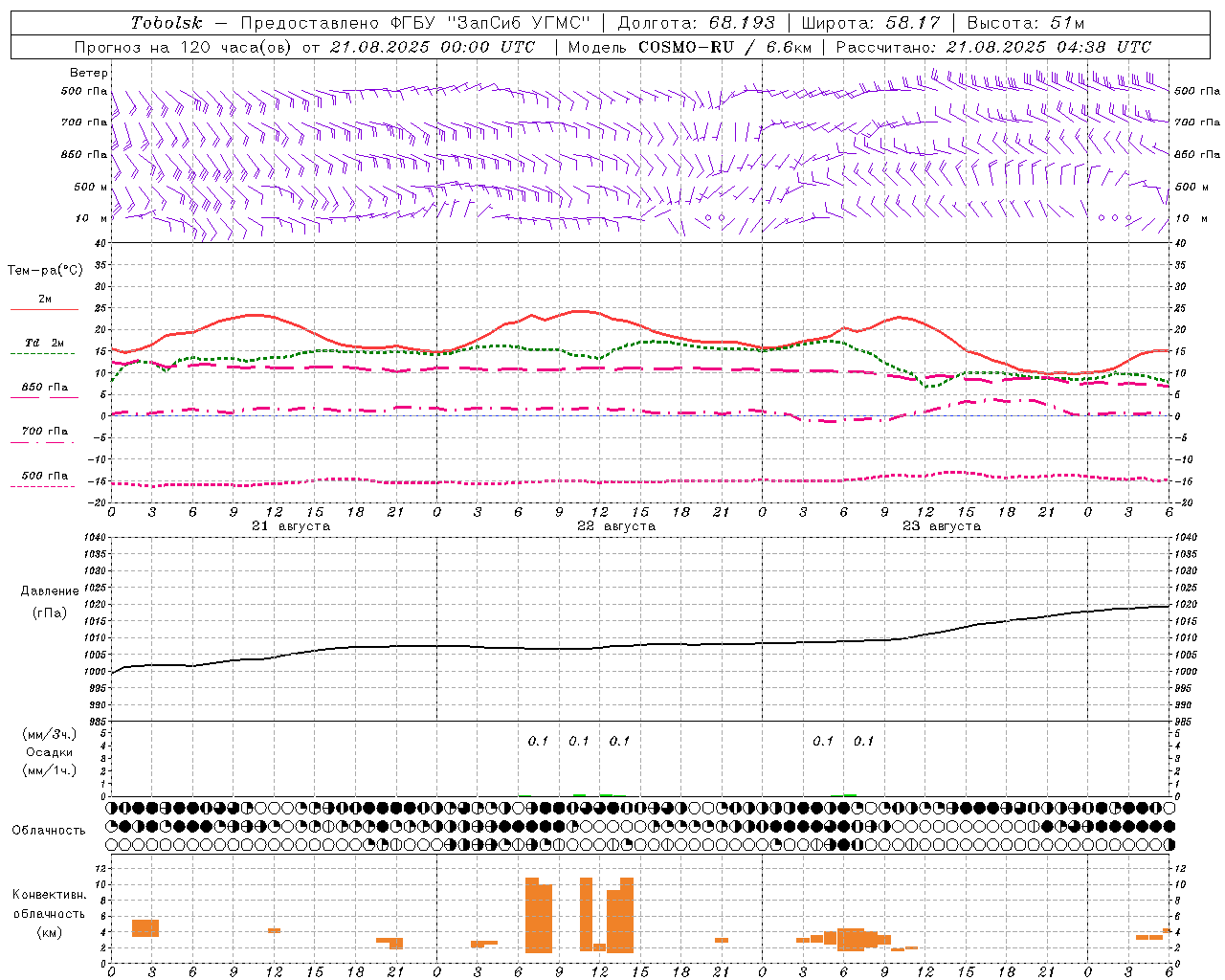Click the (мм/1ч.) precipitation unit label
Screen dimensions: 1225x980
pos(50,770)
